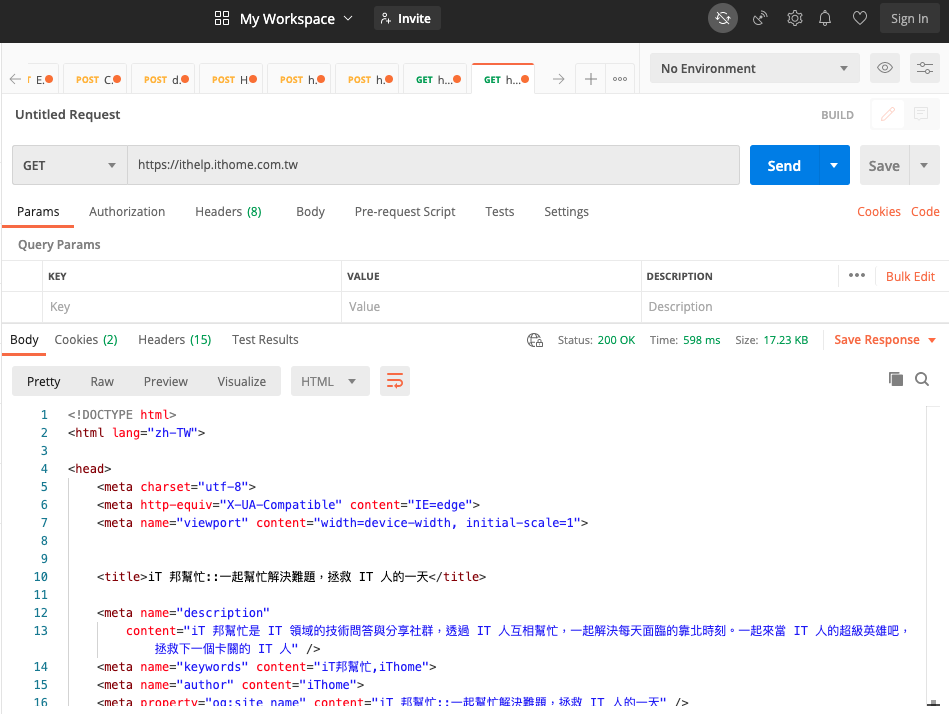The width and height of the screenshot is (949, 714).
Task: Switch to the inactive GET h... request tab
Action: (x=435, y=79)
